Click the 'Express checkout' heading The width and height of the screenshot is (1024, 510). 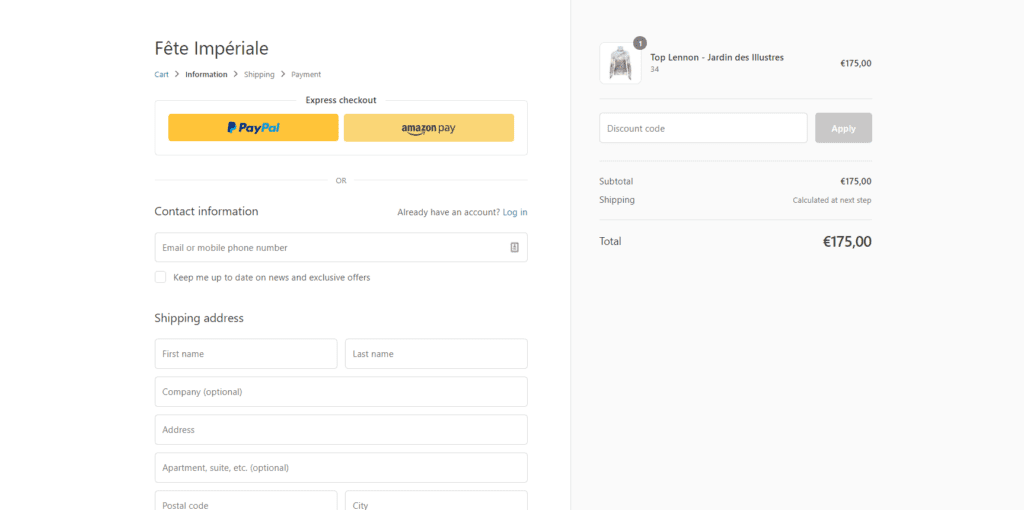pyautogui.click(x=341, y=101)
